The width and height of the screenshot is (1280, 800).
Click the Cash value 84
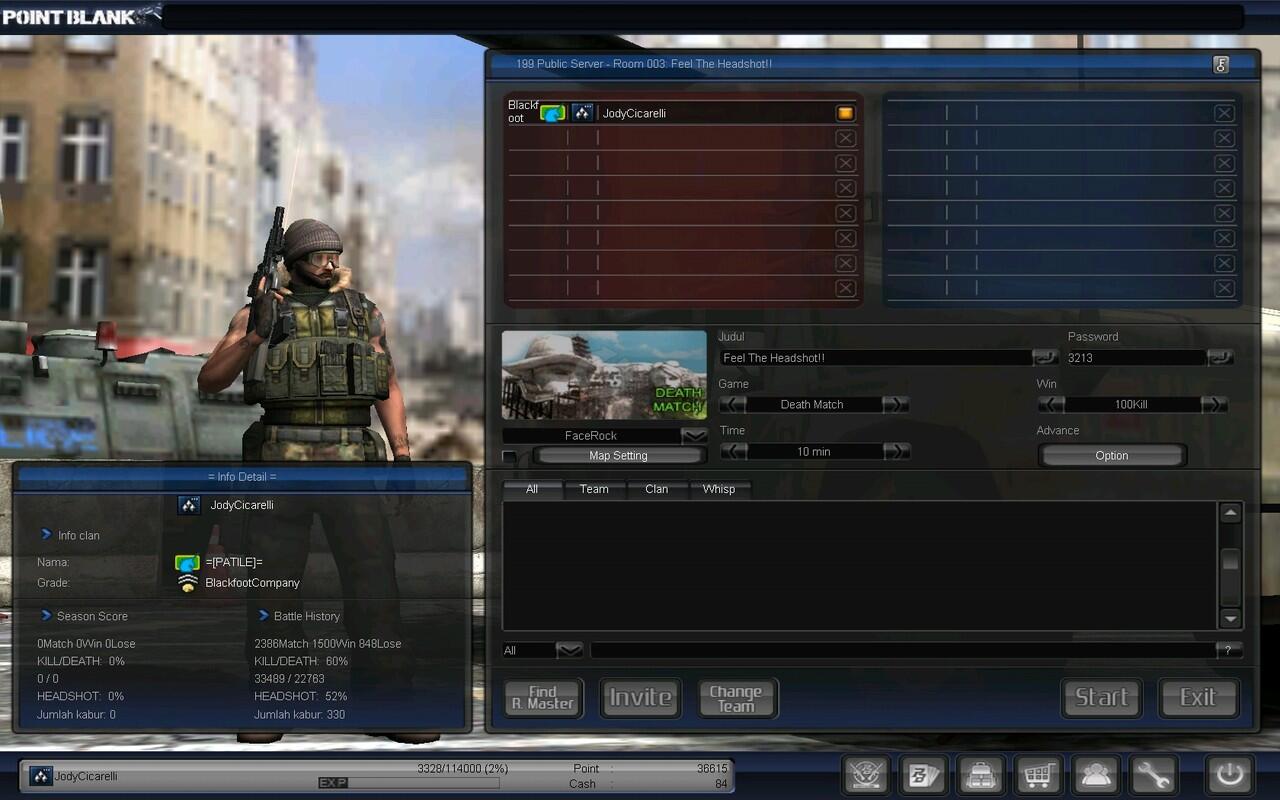pos(721,784)
